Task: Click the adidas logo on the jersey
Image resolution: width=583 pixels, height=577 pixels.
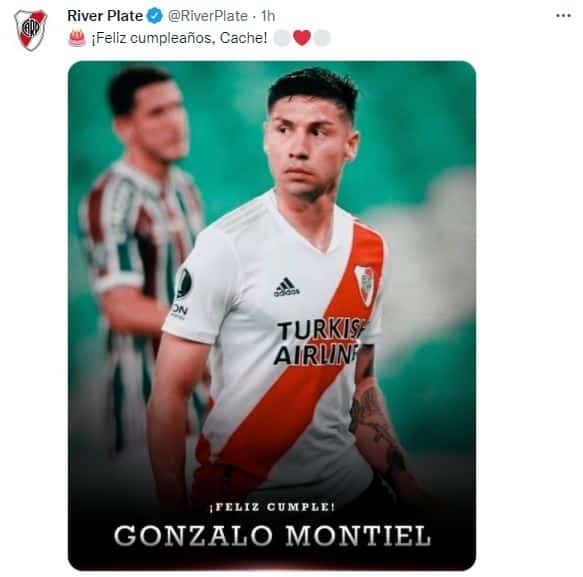Action: (x=287, y=287)
